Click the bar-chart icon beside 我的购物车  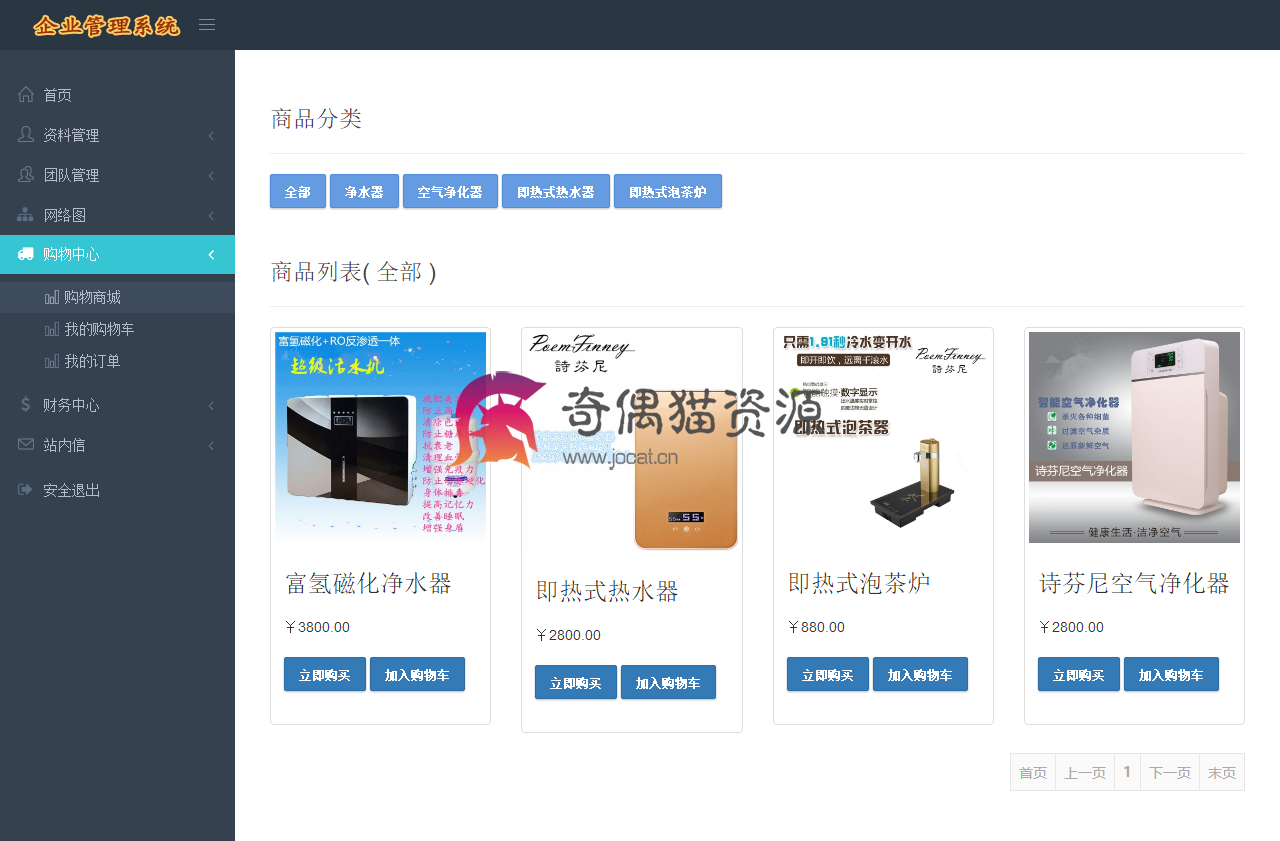pyautogui.click(x=52, y=330)
